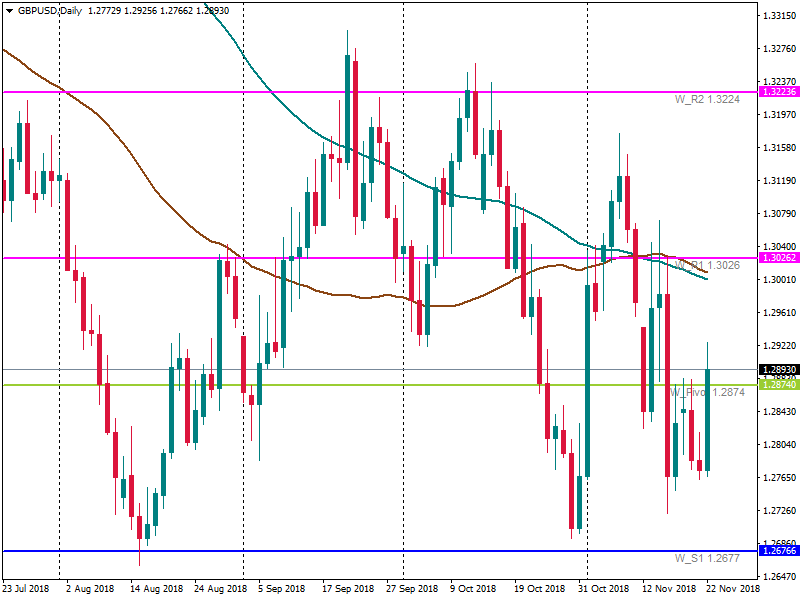This screenshot has height=600, width=800.
Task: Click the 1.29610 level on price axis
Action: click(779, 312)
